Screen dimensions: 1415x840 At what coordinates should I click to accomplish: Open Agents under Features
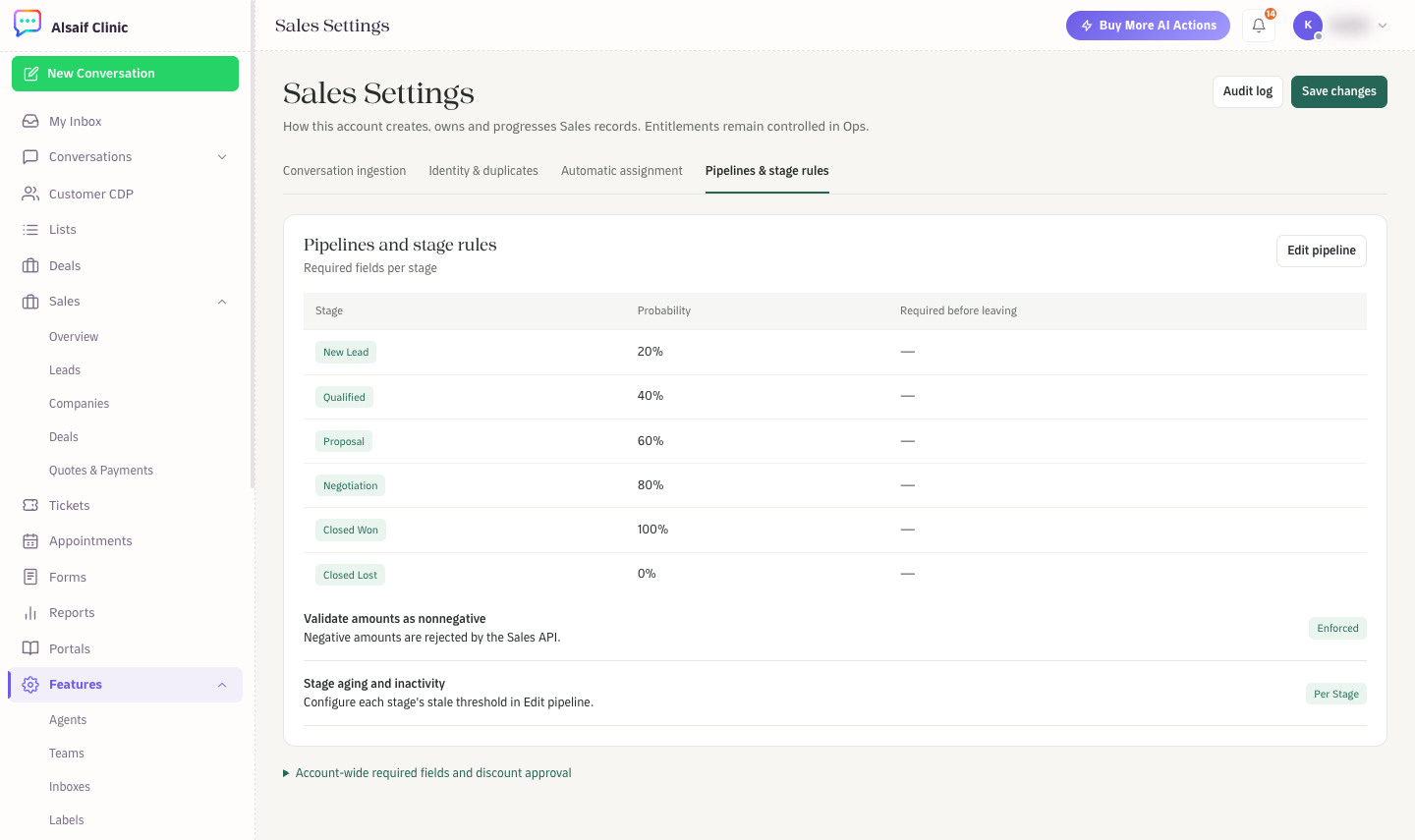68,720
